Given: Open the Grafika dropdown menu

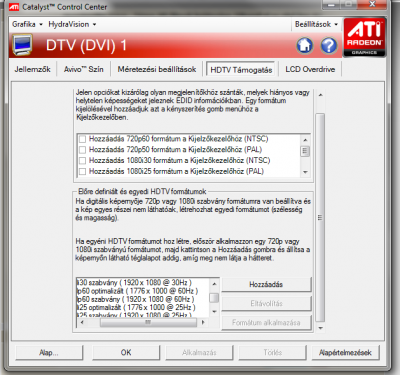Looking at the screenshot, I should pos(27,24).
